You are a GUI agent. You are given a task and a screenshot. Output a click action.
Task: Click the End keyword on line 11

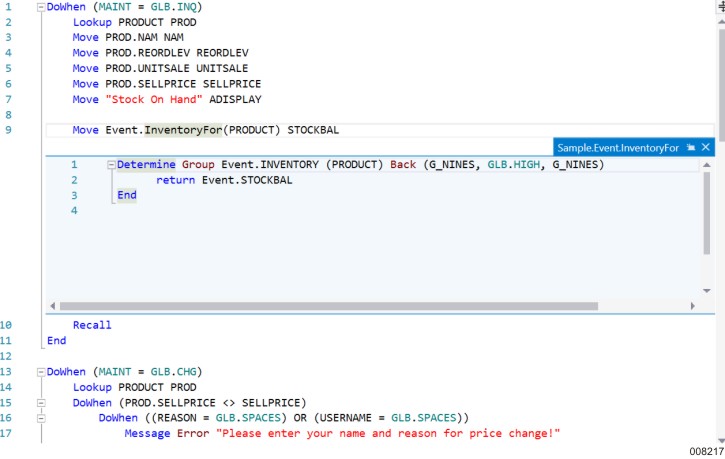[56, 341]
